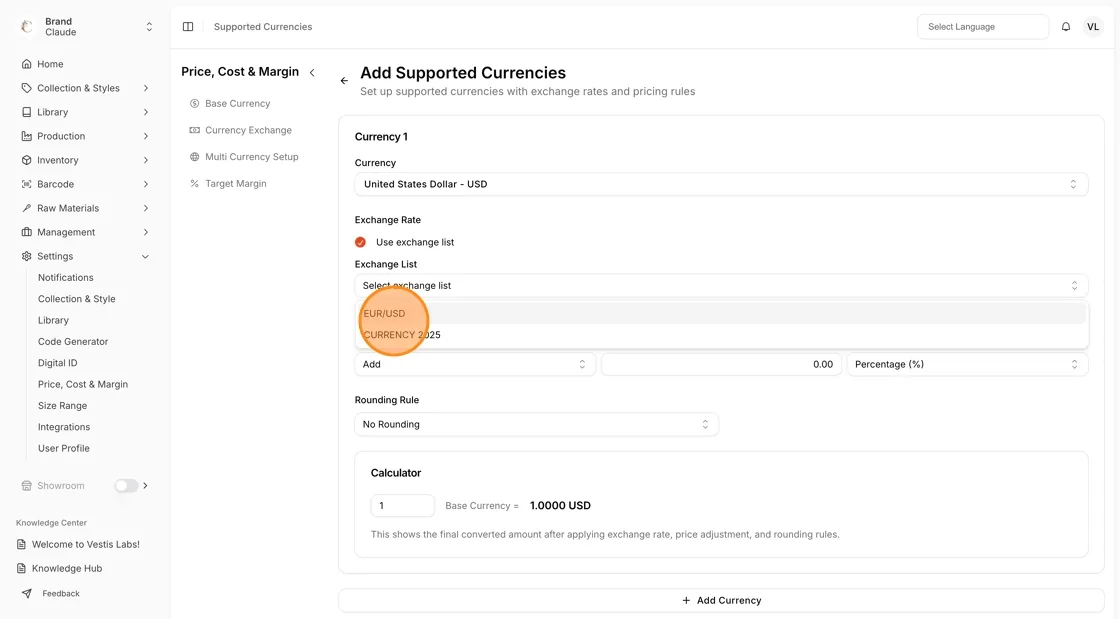Go to Currency Exchange section

[x=248, y=130]
